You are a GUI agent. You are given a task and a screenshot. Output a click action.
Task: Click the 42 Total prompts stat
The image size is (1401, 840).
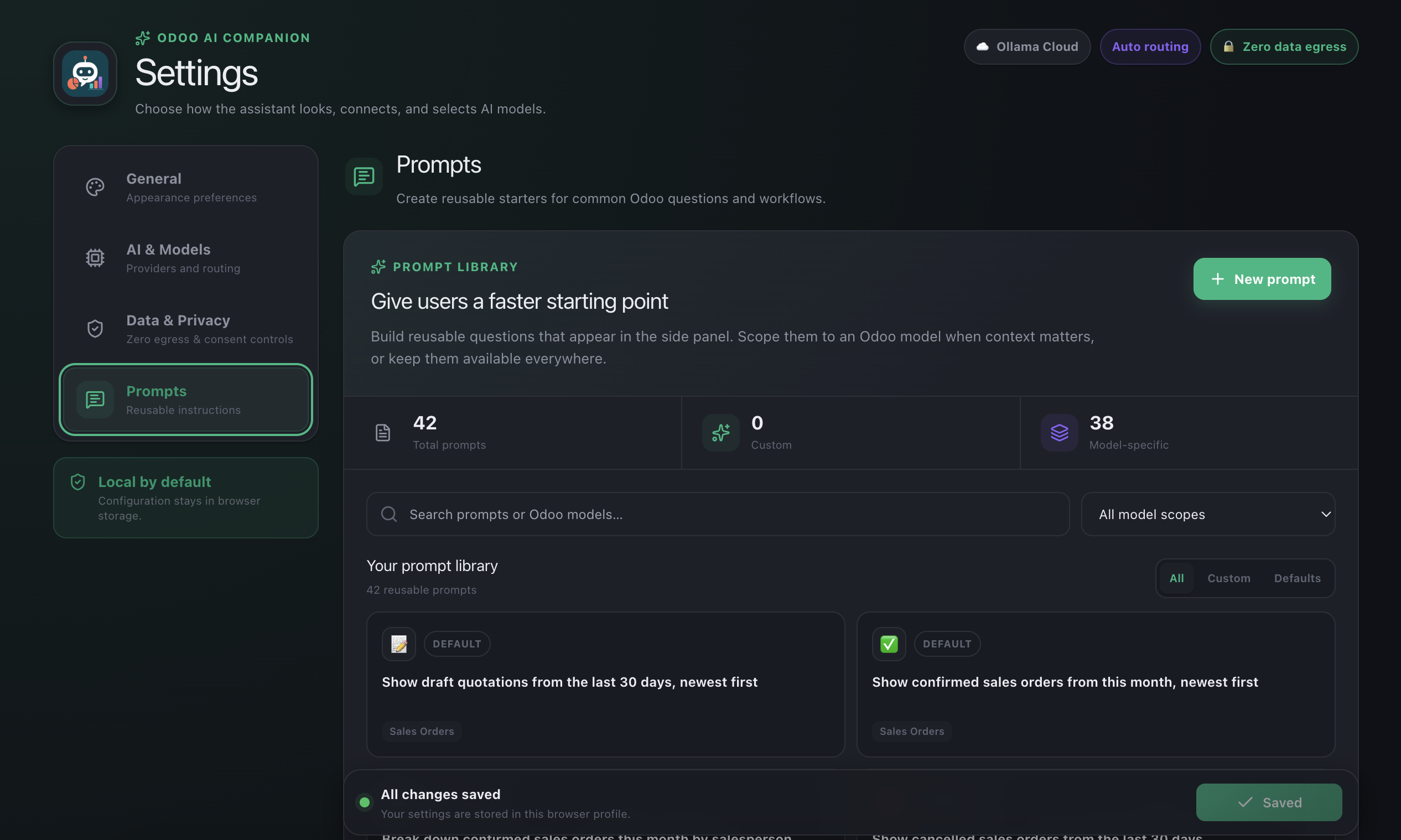click(x=512, y=433)
